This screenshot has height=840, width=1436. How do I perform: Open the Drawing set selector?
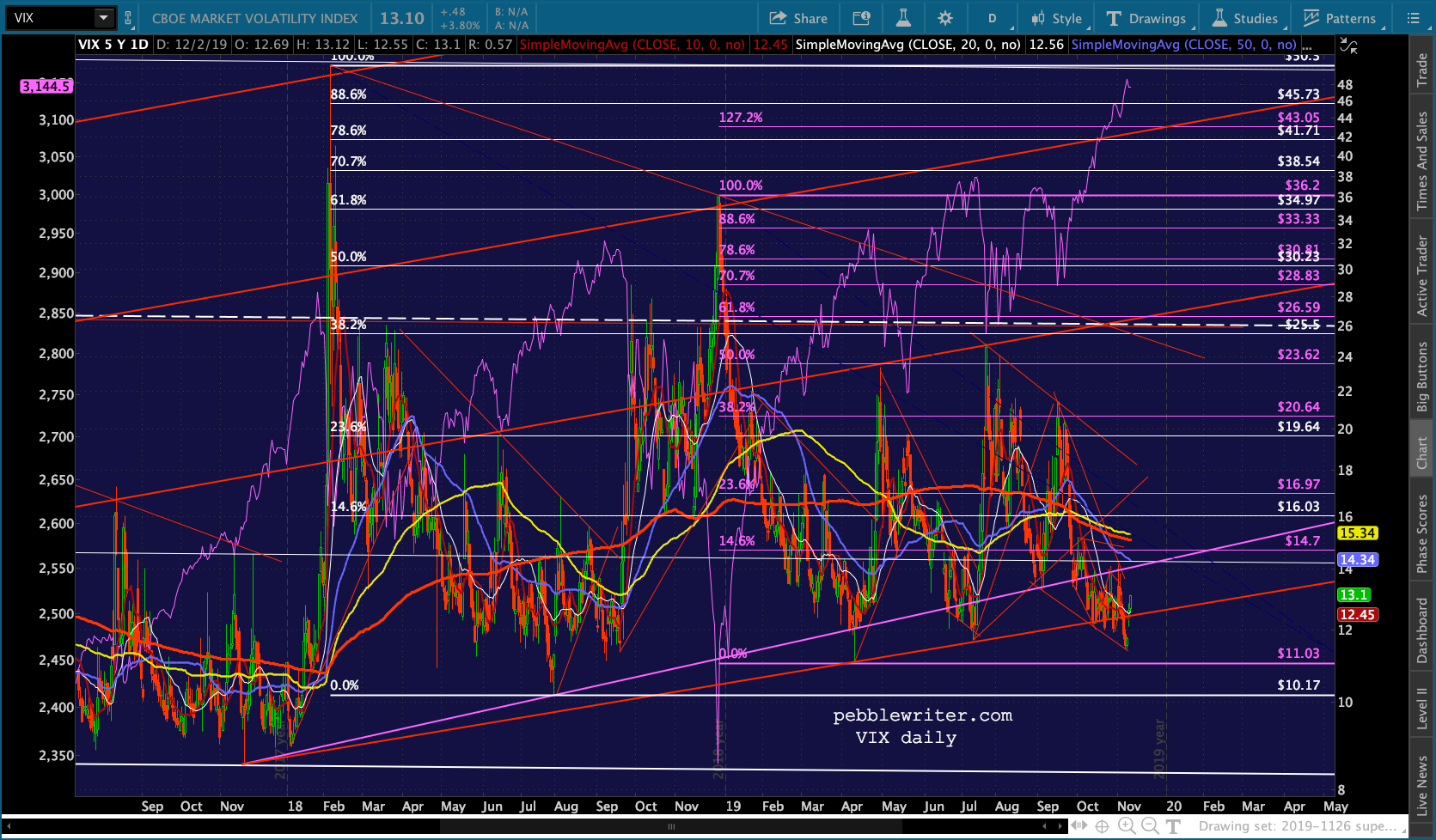click(1298, 826)
